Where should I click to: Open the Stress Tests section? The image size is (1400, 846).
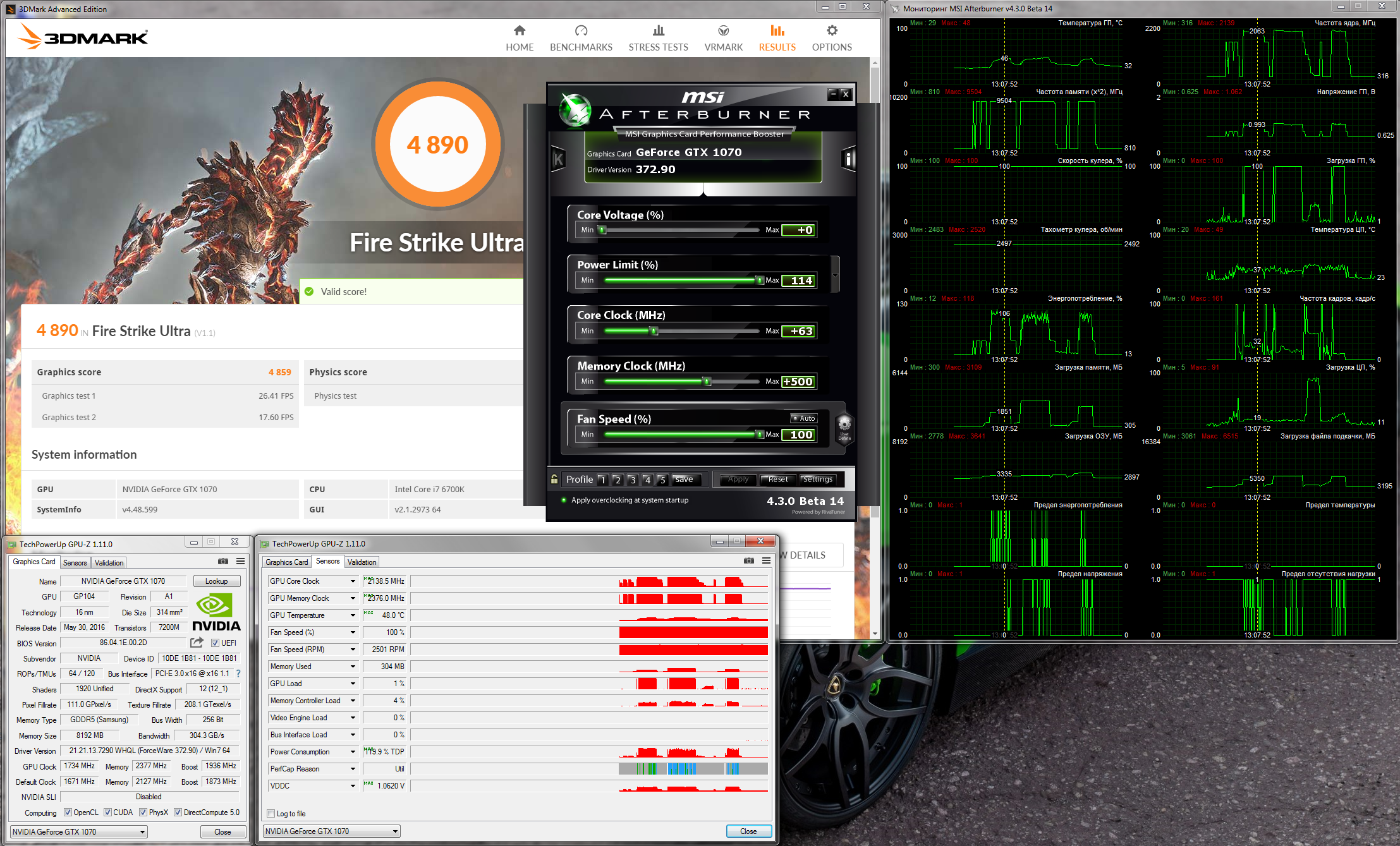[x=658, y=38]
